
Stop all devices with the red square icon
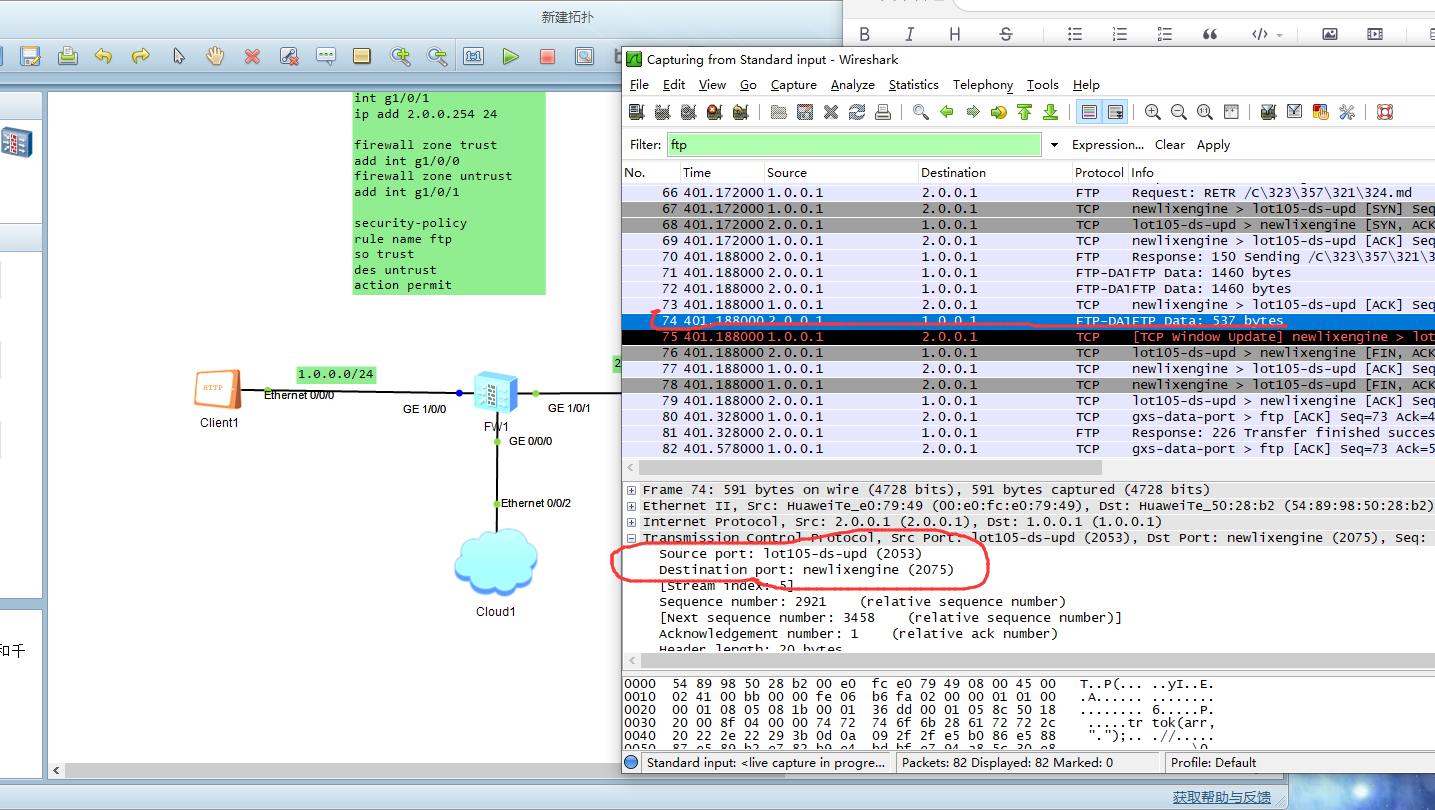pos(547,56)
